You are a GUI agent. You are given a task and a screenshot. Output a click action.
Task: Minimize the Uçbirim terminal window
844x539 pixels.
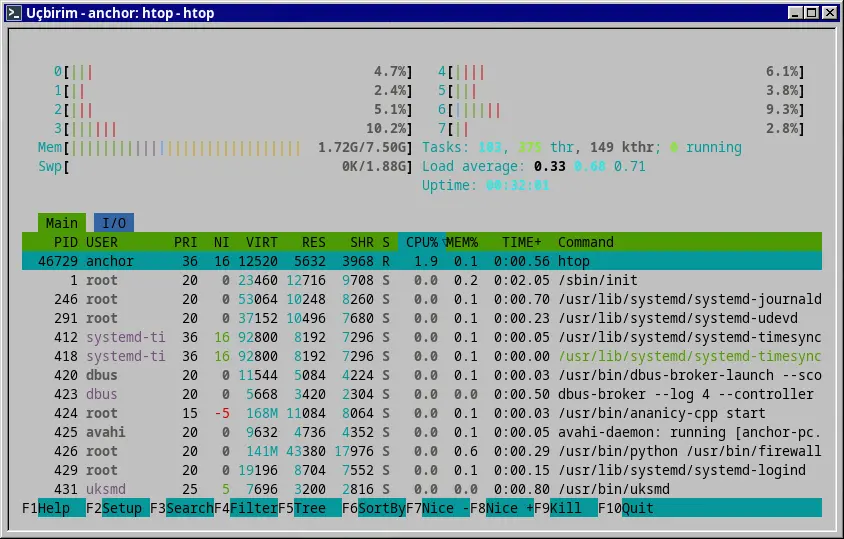point(795,13)
